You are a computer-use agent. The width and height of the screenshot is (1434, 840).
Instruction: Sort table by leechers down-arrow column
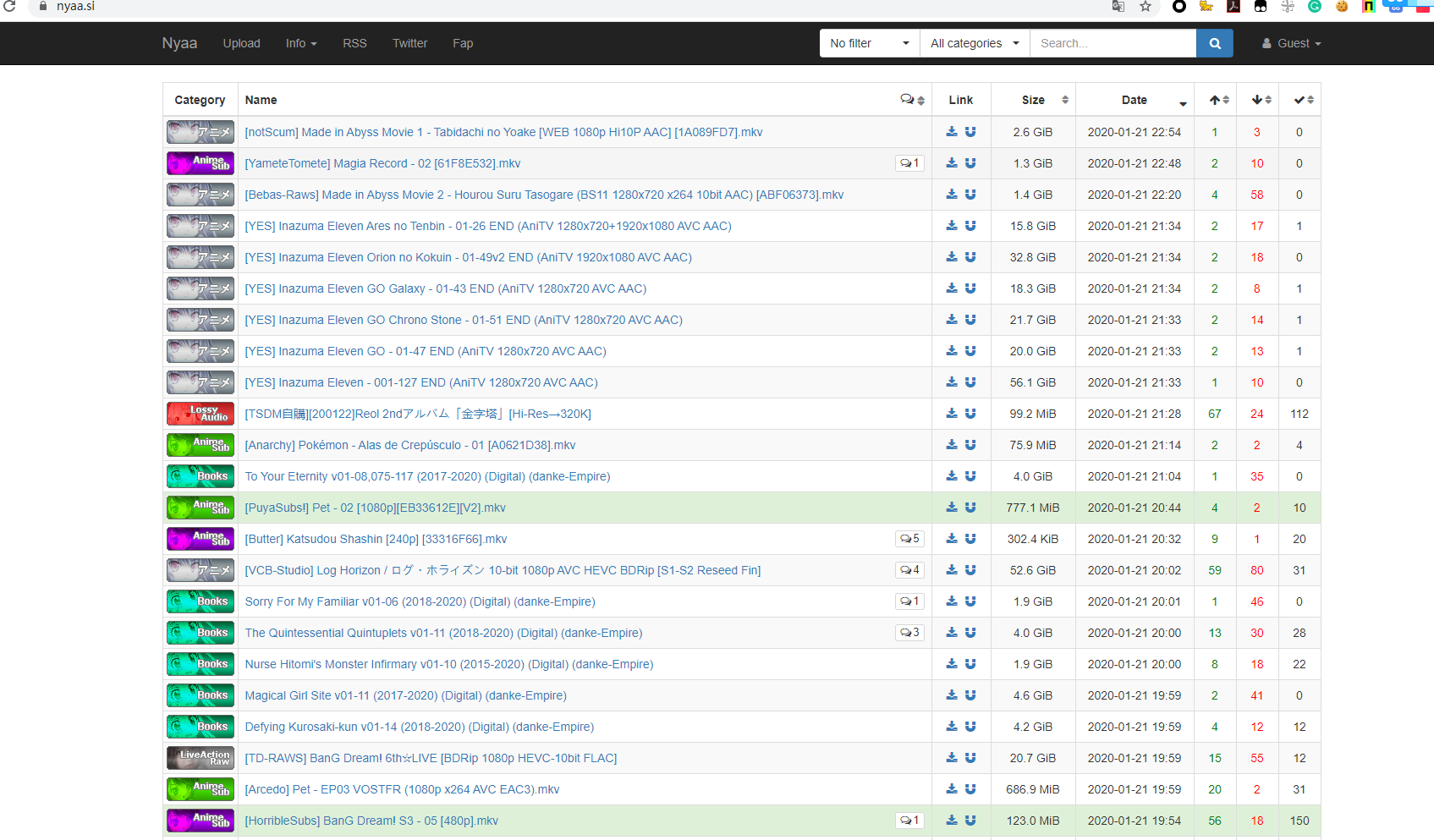point(1257,100)
